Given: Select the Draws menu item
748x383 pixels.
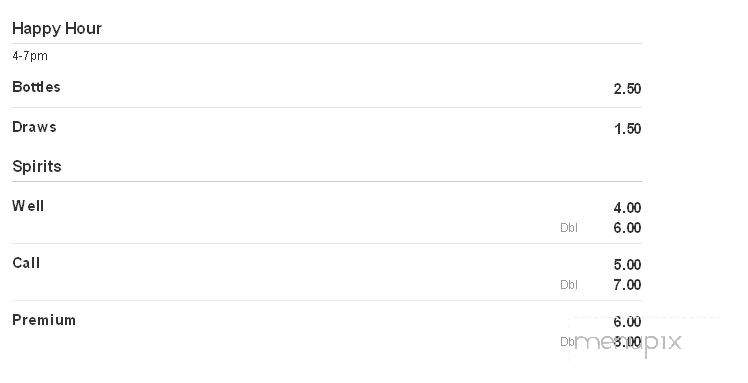Looking at the screenshot, I should pyautogui.click(x=34, y=127).
